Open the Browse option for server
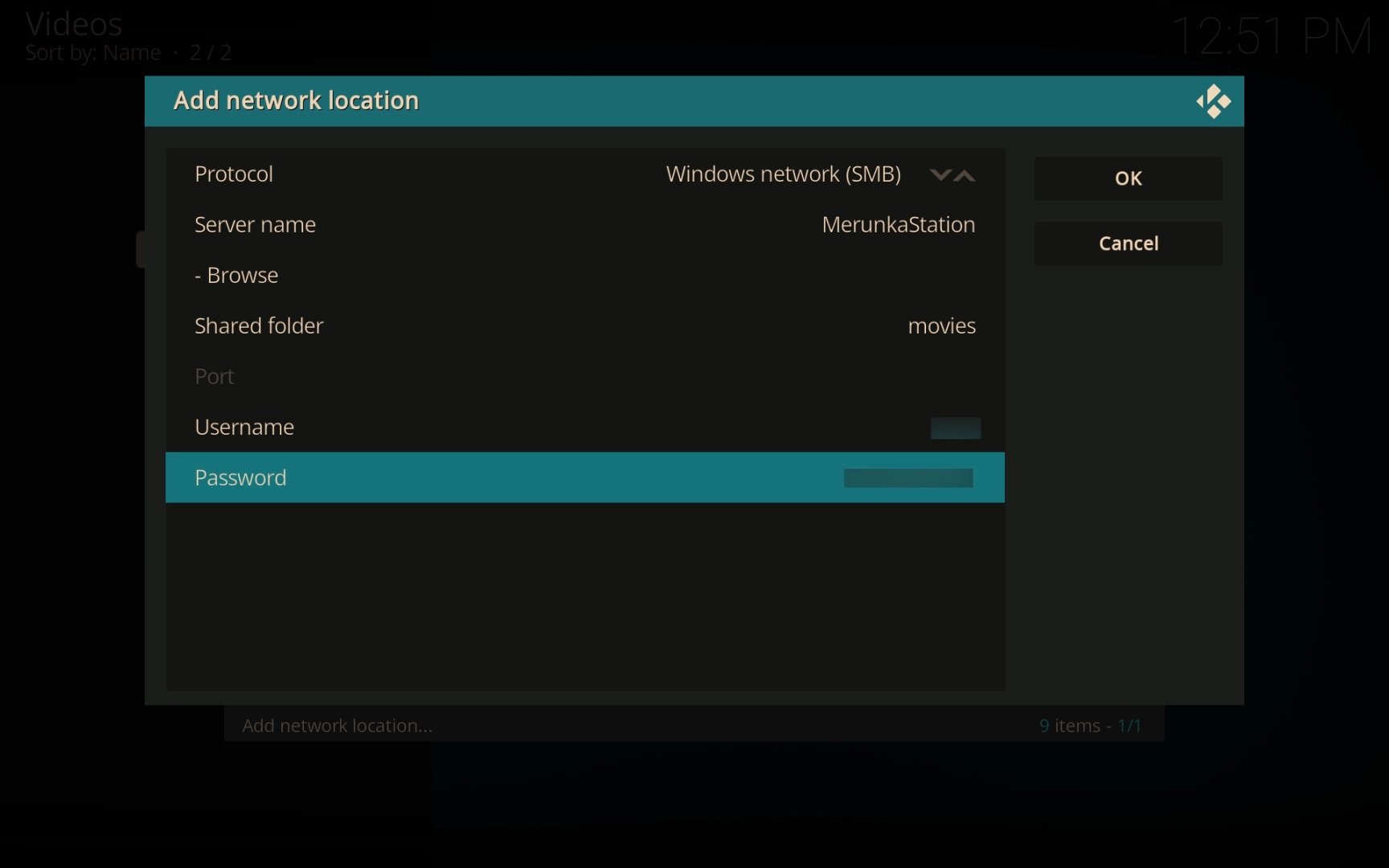This screenshot has width=1389, height=868. point(585,275)
